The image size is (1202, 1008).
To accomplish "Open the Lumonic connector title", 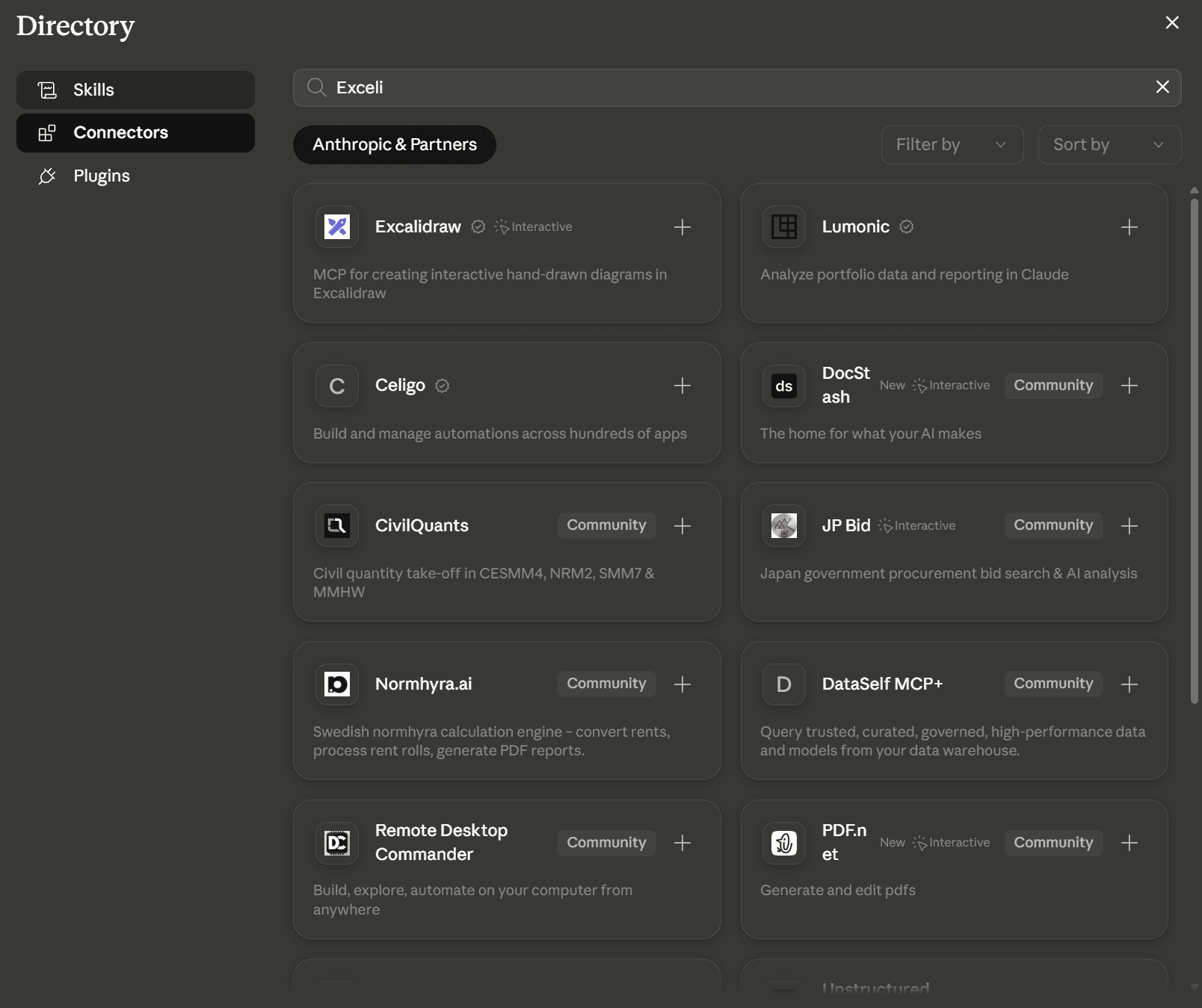I will pyautogui.click(x=856, y=226).
